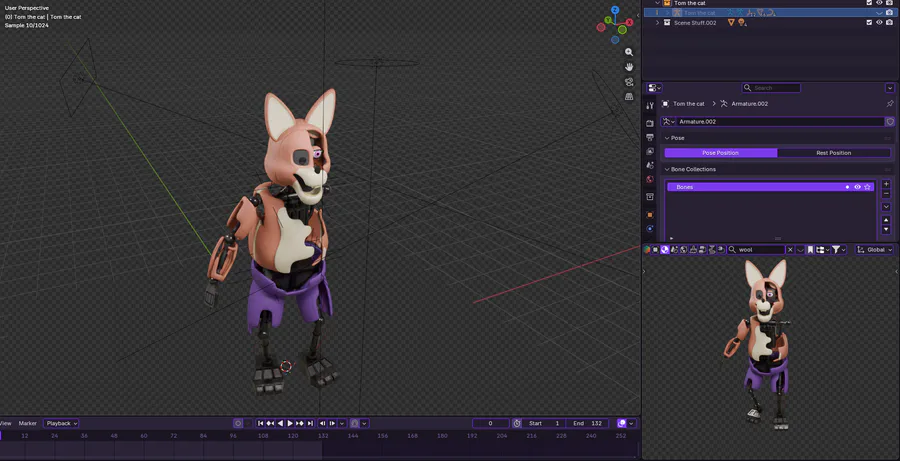
Task: Switch perspective/orthographic grid icon in viewport
Action: 629,97
